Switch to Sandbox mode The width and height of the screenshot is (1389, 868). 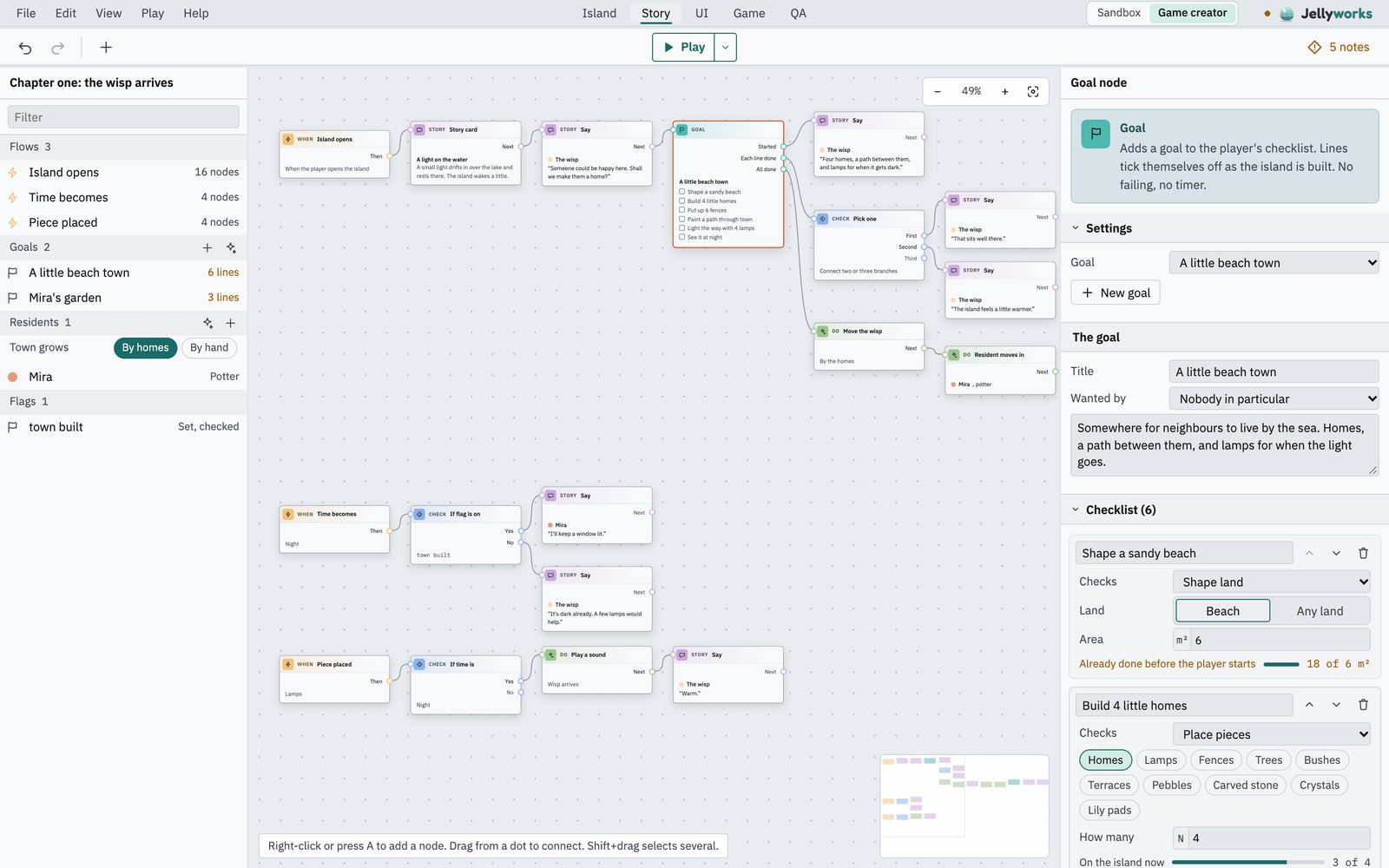1118,13
